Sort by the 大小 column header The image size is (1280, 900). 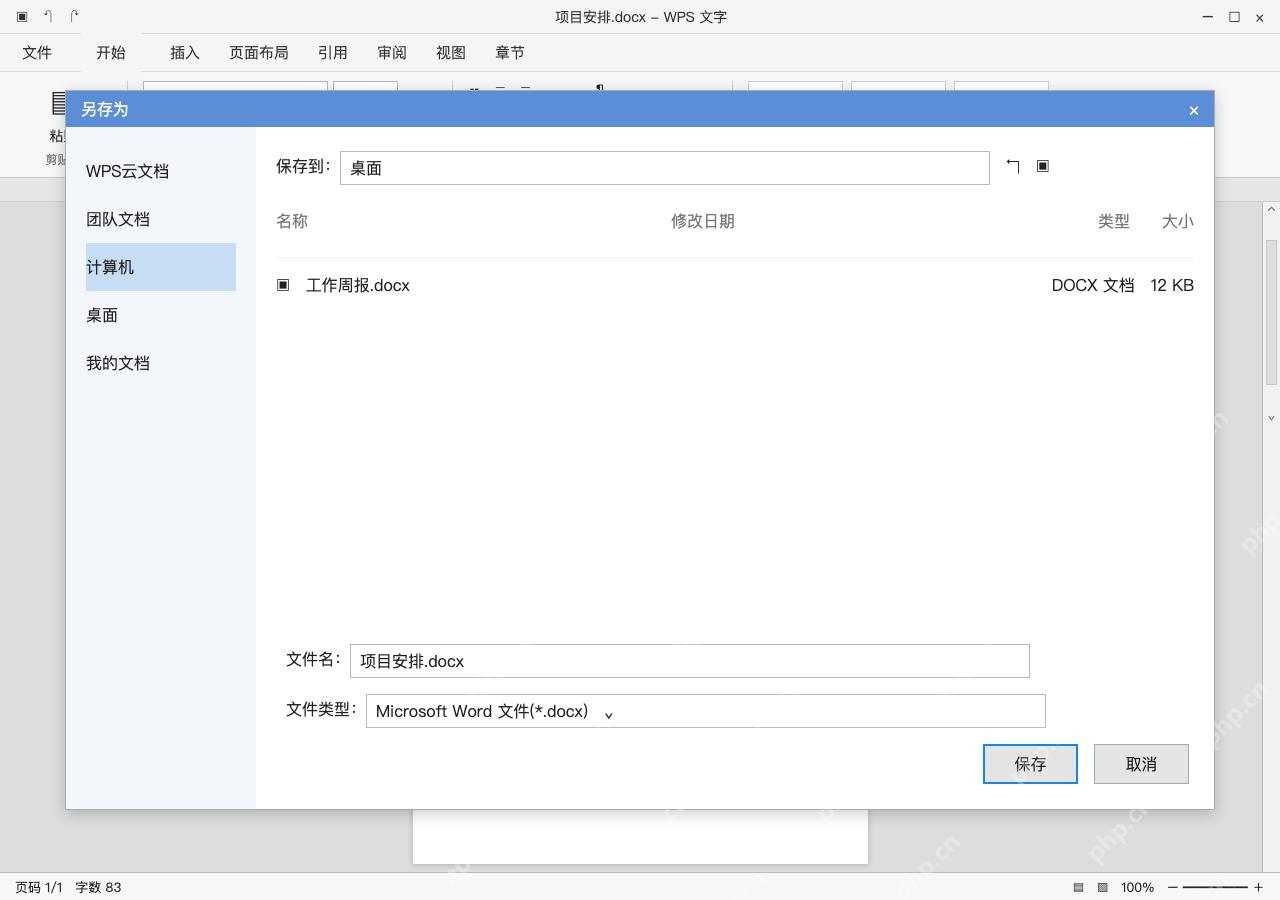tap(1178, 221)
